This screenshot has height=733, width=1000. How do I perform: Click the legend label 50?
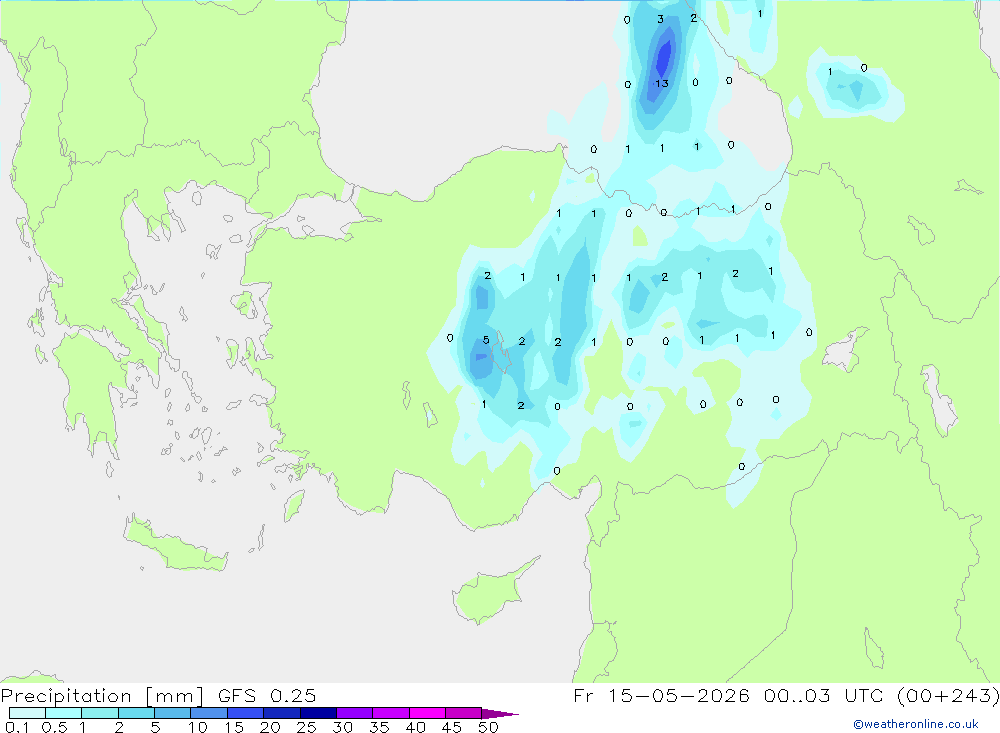(489, 727)
